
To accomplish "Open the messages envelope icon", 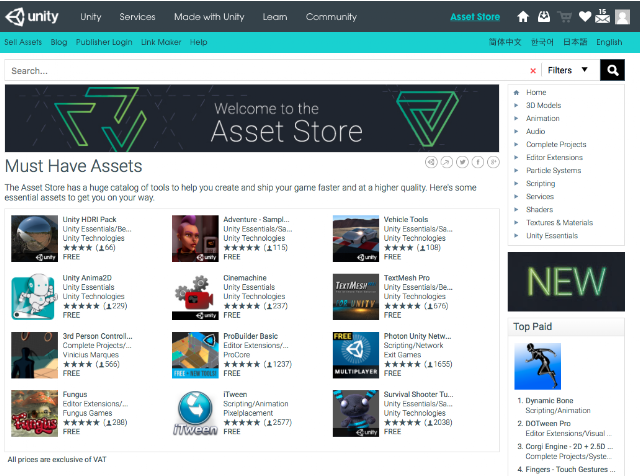I will 602,16.
